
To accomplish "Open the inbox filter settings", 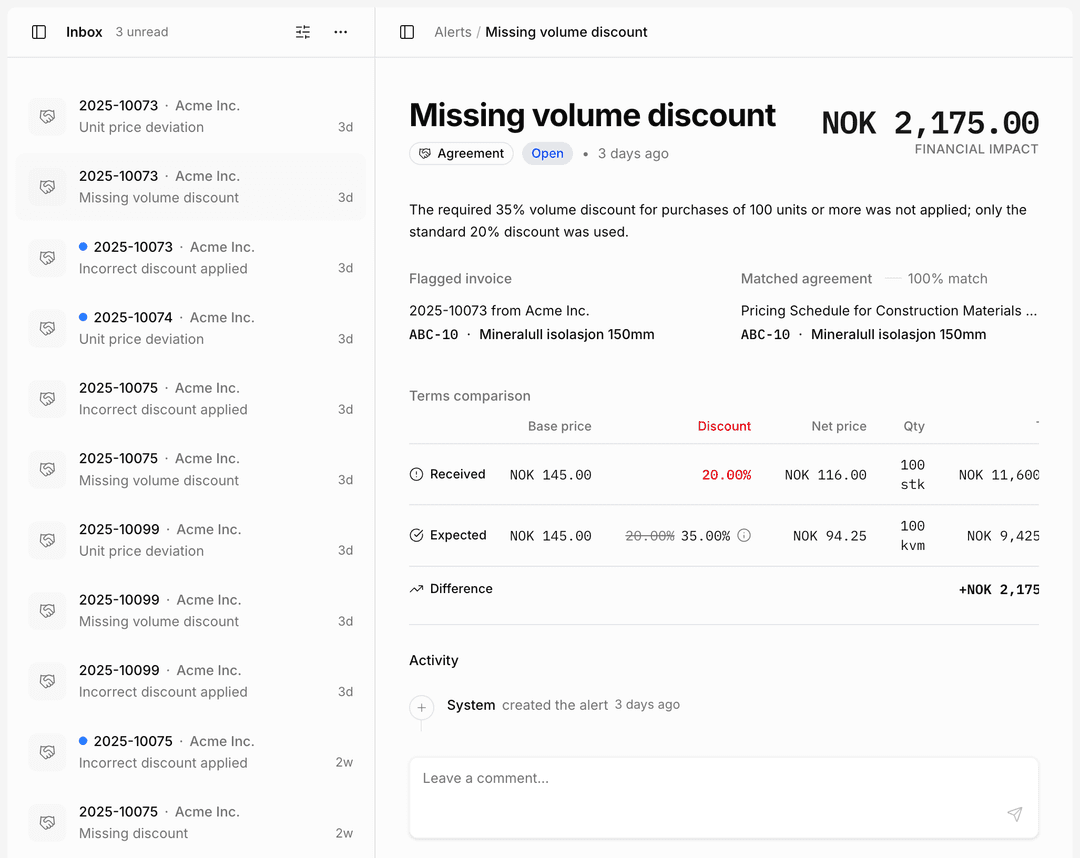I will pyautogui.click(x=303, y=32).
